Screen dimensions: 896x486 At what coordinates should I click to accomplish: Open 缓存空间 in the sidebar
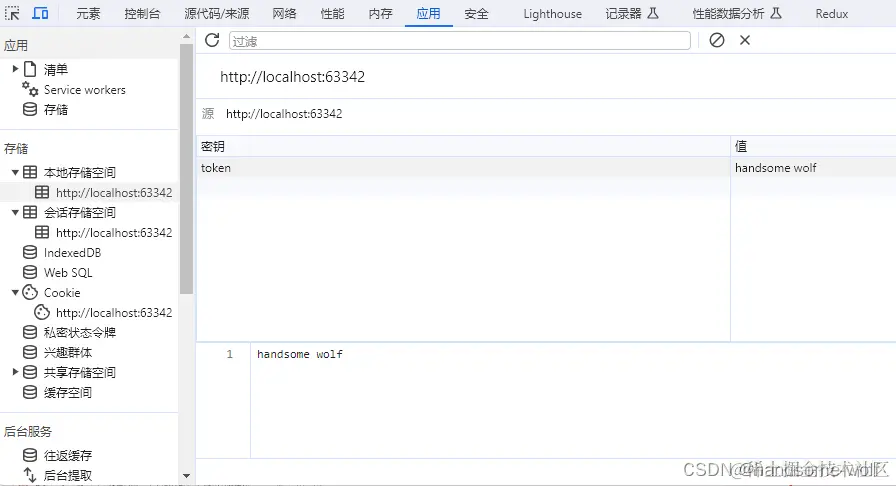pos(67,393)
